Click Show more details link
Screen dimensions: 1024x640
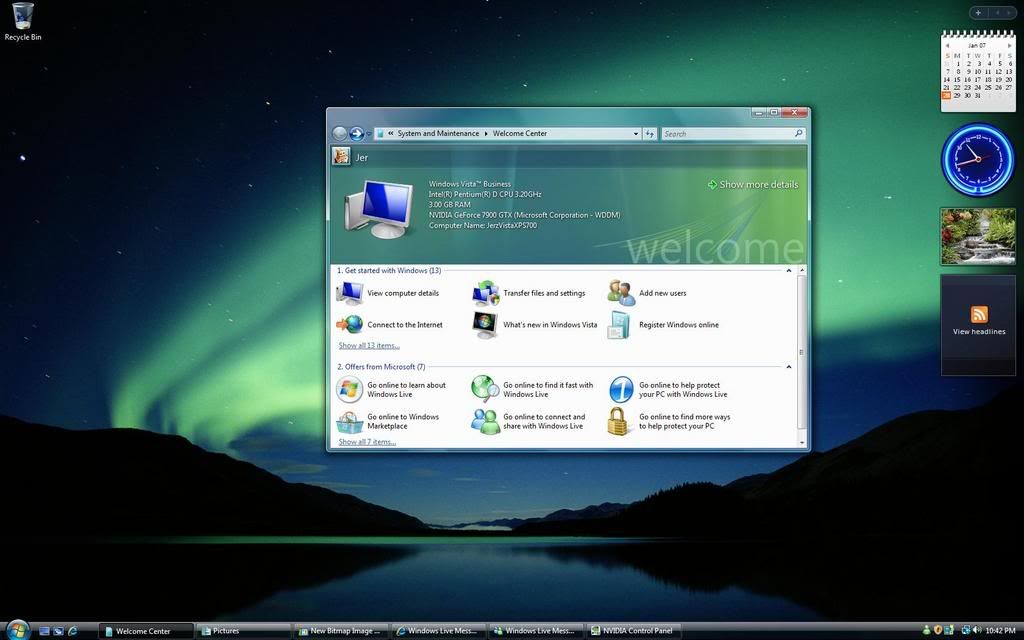pos(753,185)
